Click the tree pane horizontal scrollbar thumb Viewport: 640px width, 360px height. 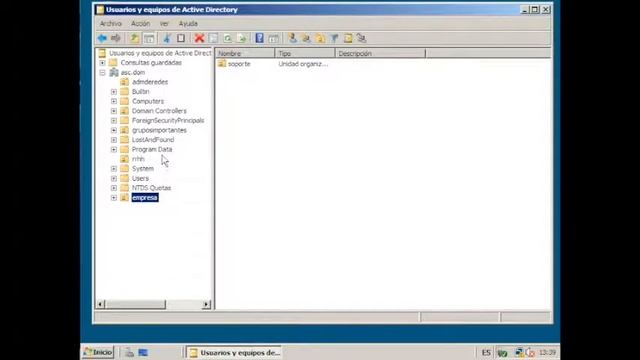(135, 304)
